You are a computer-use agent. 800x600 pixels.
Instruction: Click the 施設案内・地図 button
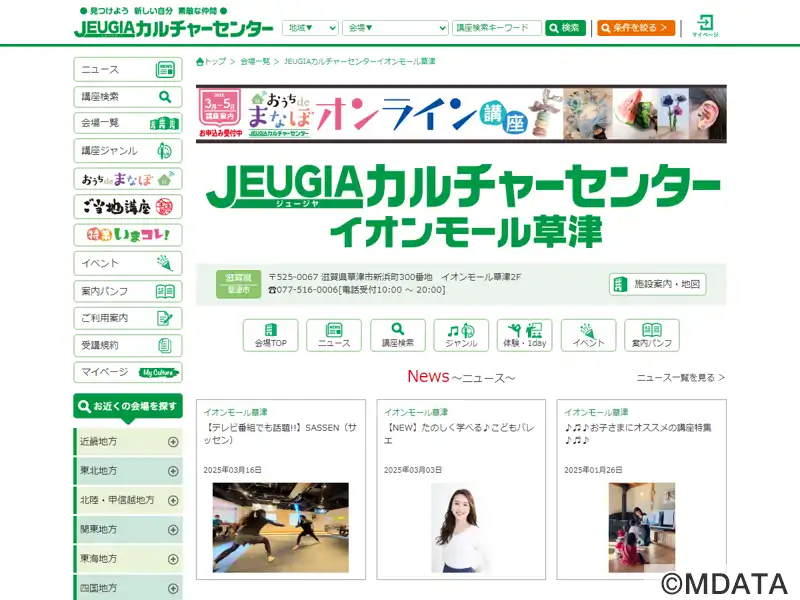(x=657, y=284)
